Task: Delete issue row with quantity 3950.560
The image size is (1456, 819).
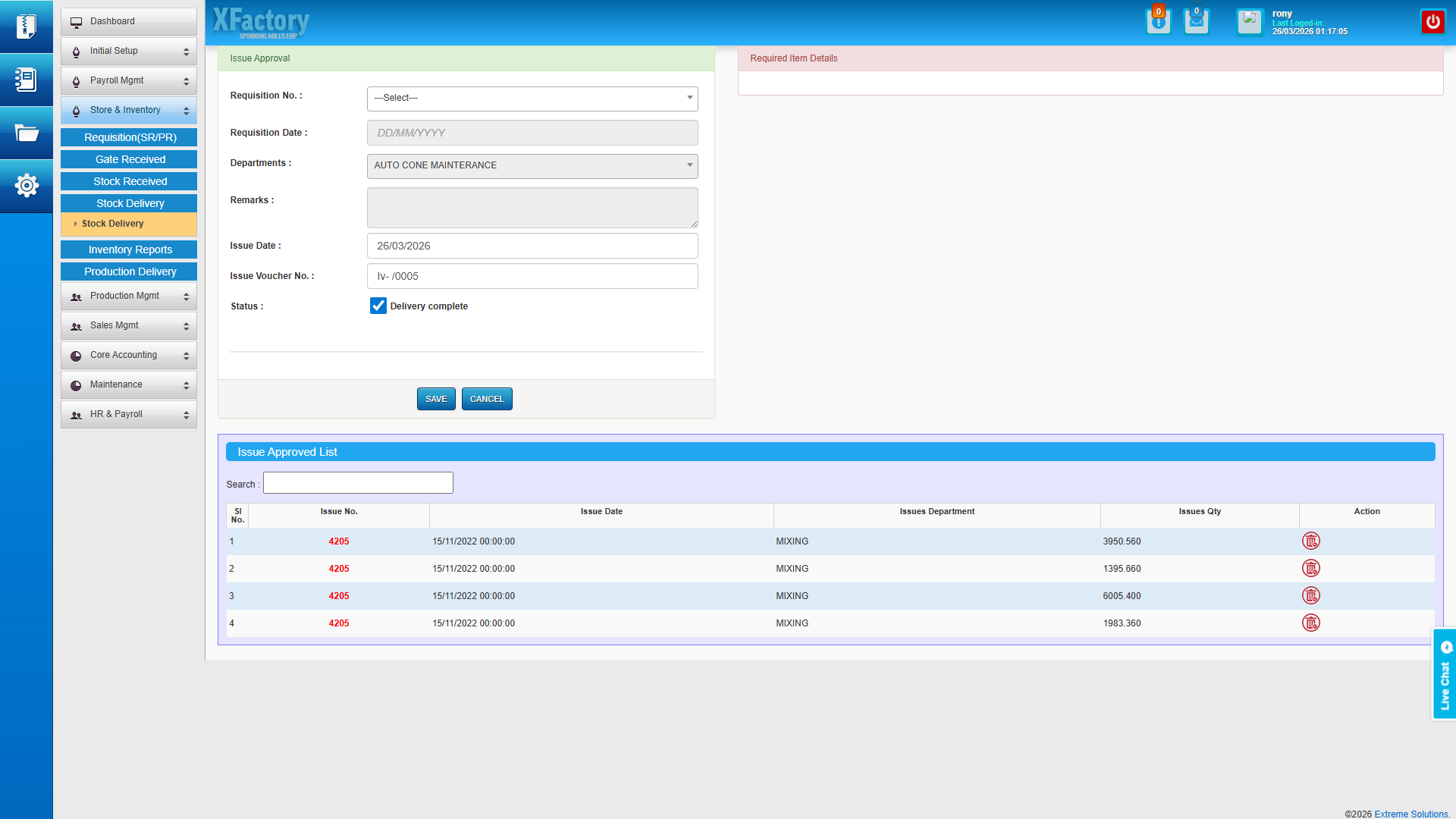Action: point(1311,541)
